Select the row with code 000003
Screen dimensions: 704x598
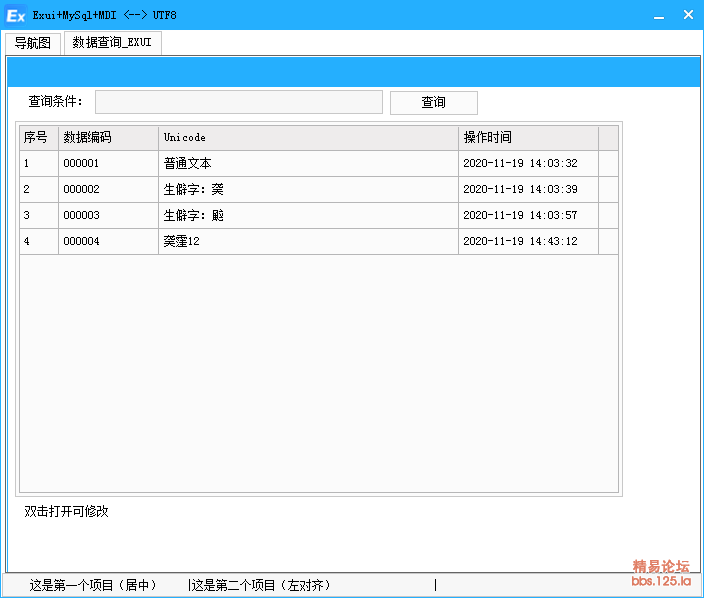click(82, 215)
